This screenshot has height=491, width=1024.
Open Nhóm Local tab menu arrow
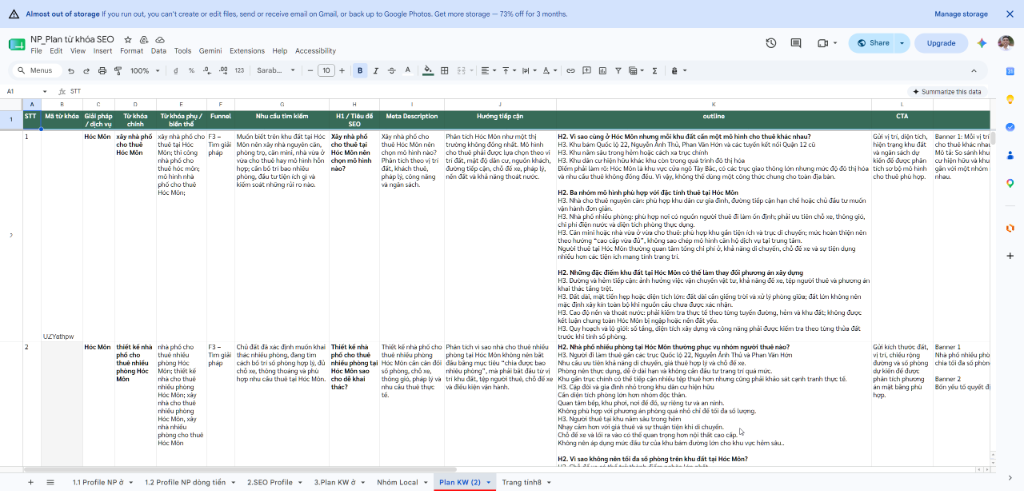pyautogui.click(x=424, y=483)
